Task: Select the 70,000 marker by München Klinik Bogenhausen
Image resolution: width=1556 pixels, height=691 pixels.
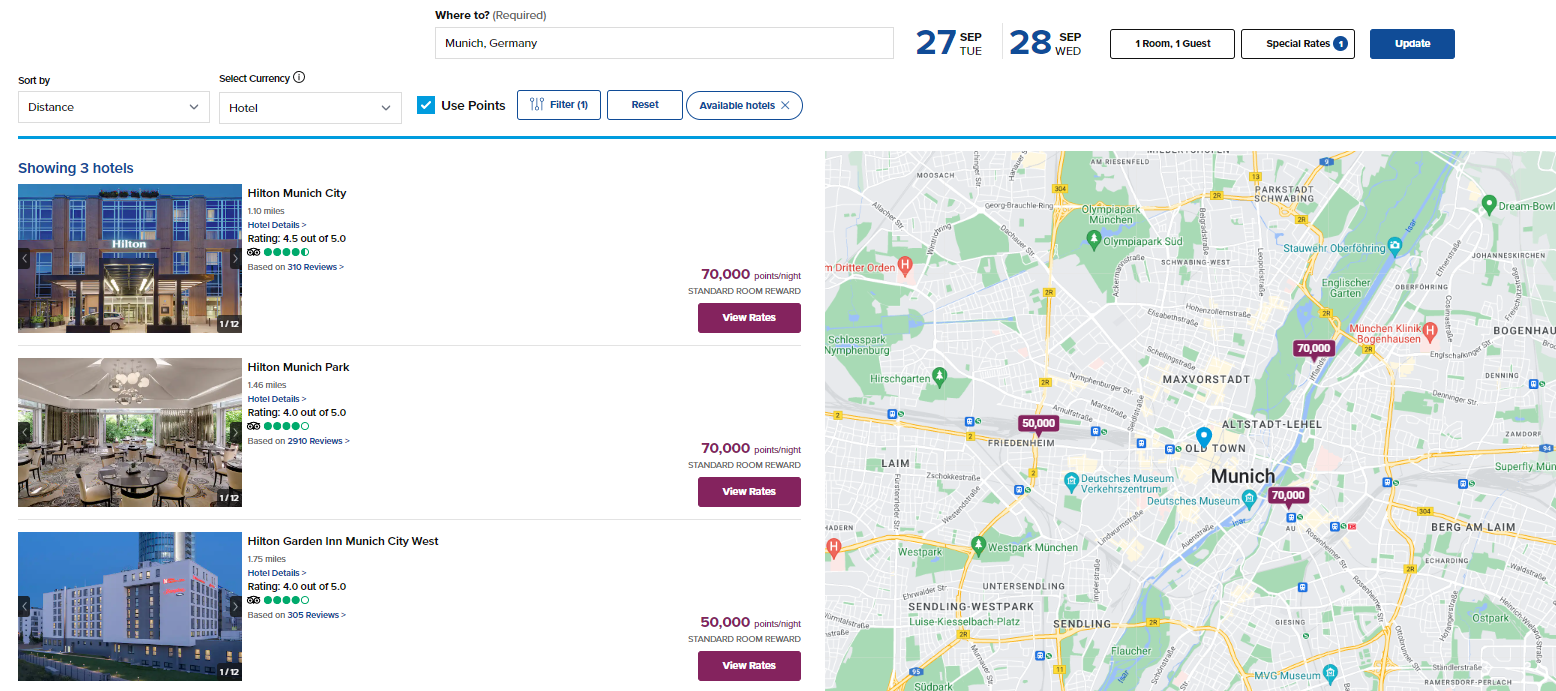Action: [1313, 350]
